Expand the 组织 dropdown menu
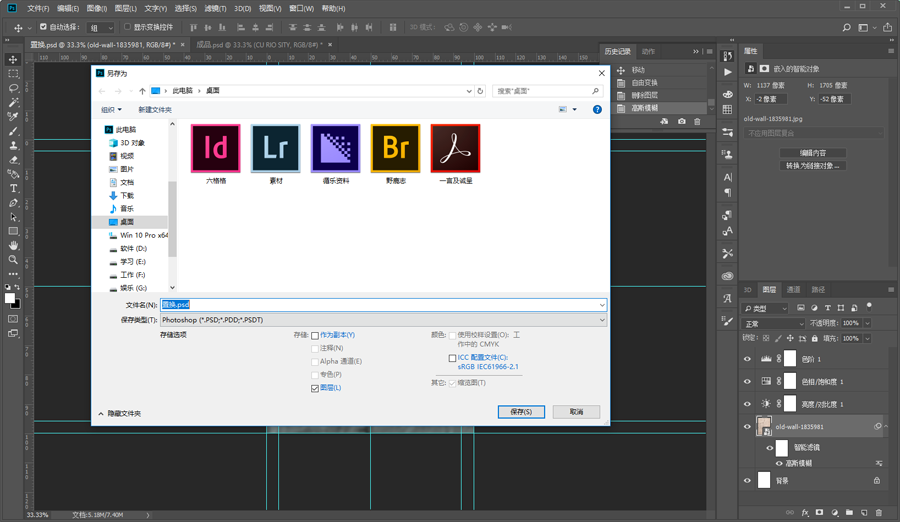Image resolution: width=900 pixels, height=522 pixels. pyautogui.click(x=110, y=110)
